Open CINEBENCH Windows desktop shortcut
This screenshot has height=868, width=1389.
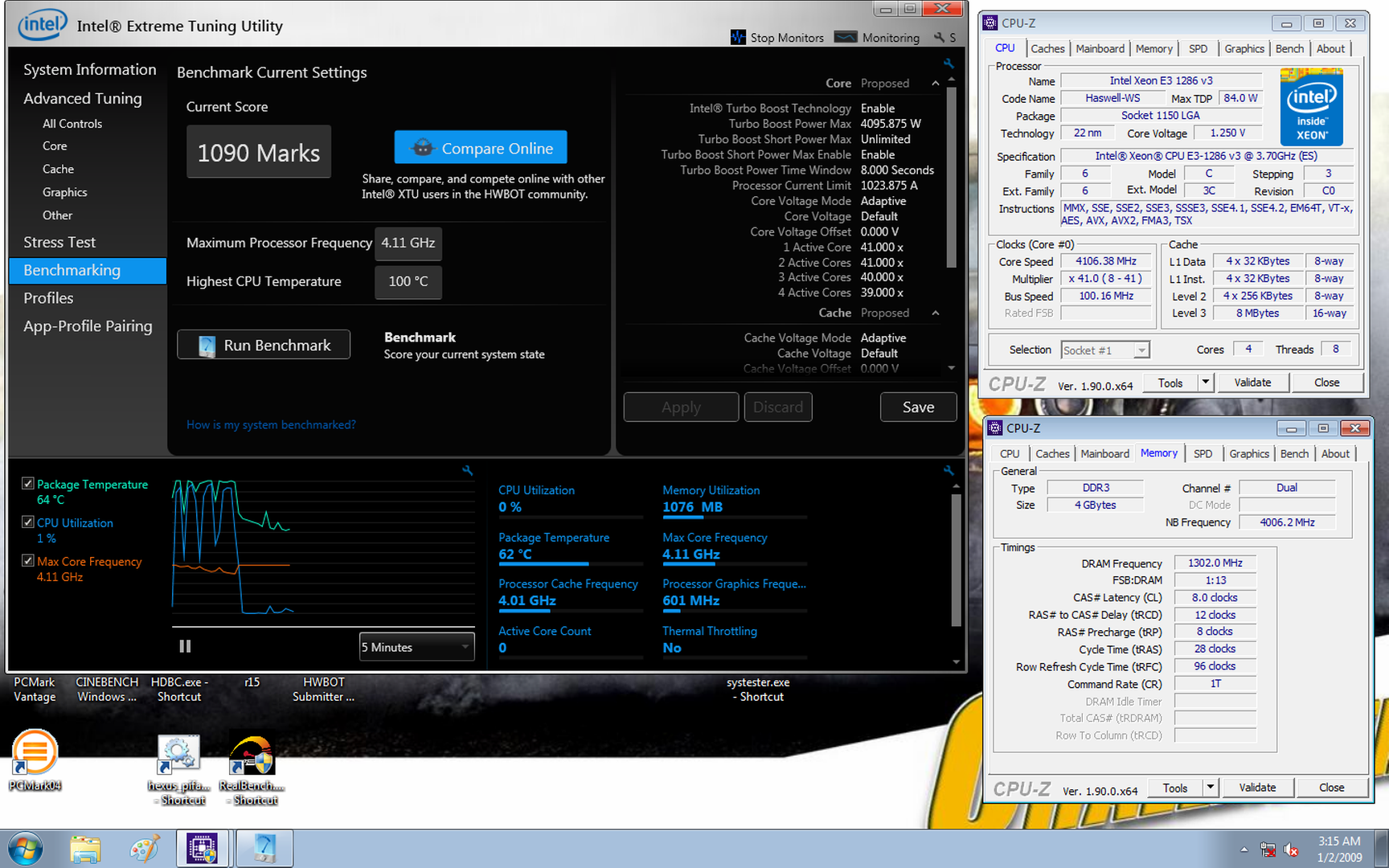(107, 689)
